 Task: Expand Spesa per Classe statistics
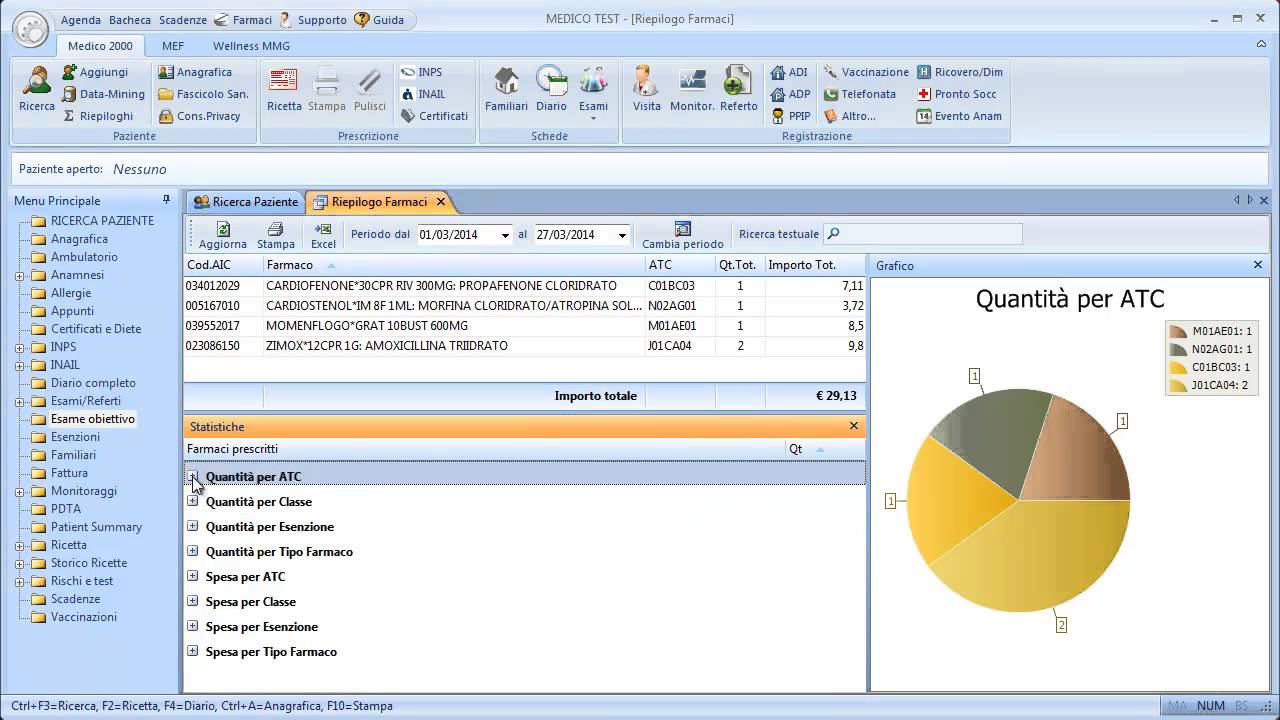[193, 601]
